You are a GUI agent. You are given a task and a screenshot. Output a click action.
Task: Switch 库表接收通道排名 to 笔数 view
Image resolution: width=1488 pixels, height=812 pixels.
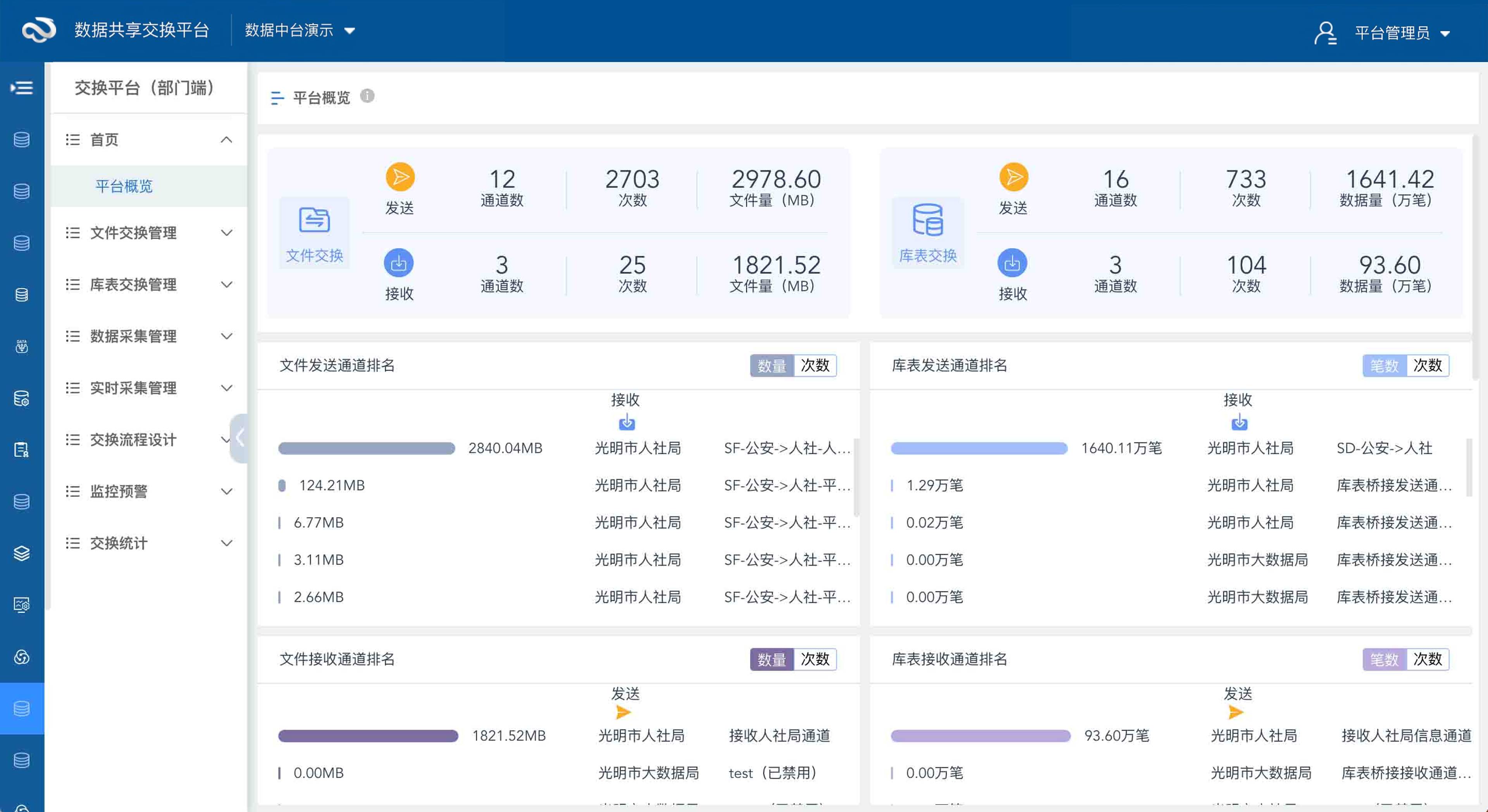click(x=1385, y=659)
